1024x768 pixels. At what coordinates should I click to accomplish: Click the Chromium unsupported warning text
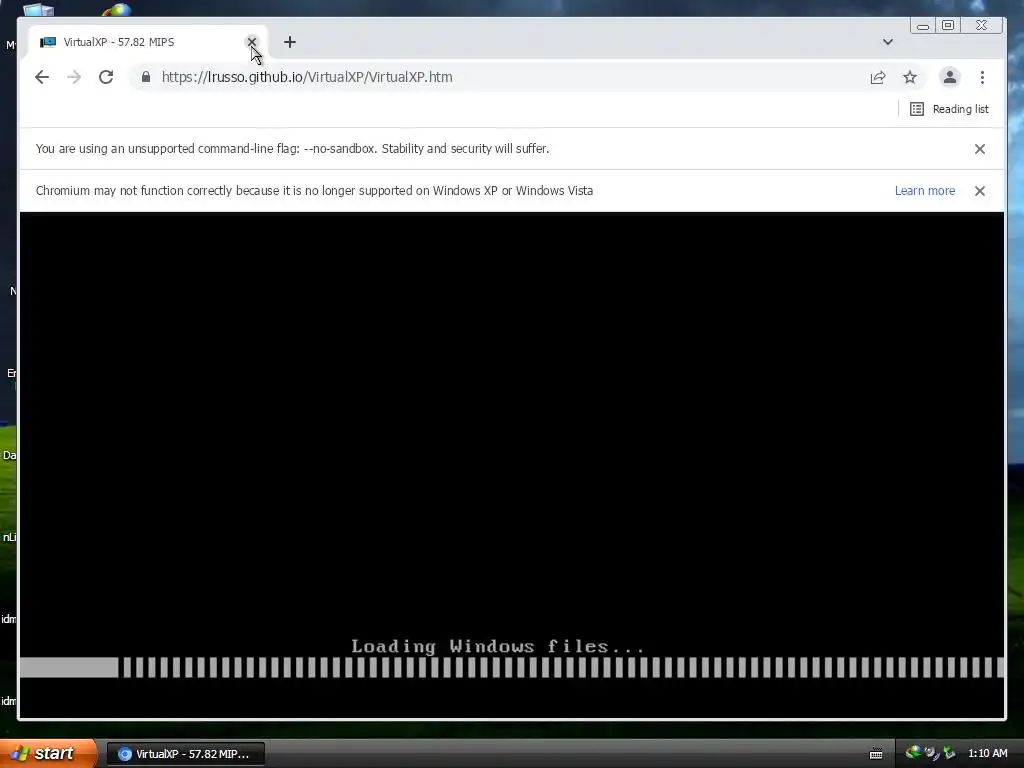click(314, 191)
